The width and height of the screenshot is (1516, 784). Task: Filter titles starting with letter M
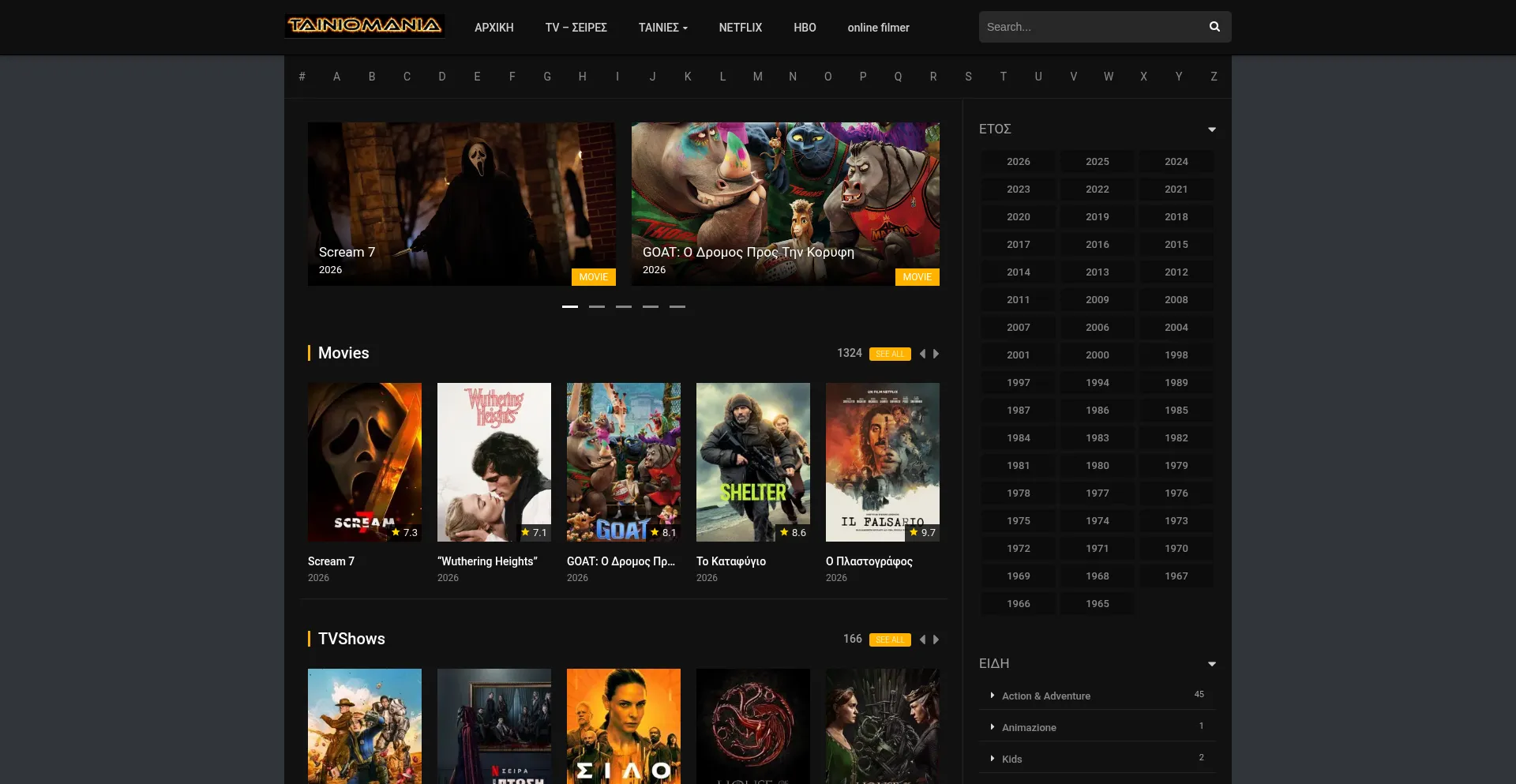pos(758,77)
